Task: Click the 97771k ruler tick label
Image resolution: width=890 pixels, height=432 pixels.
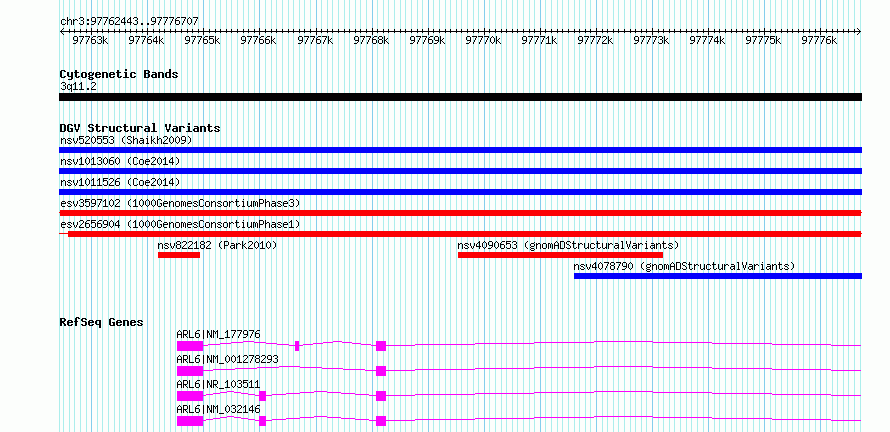Action: click(x=539, y=40)
